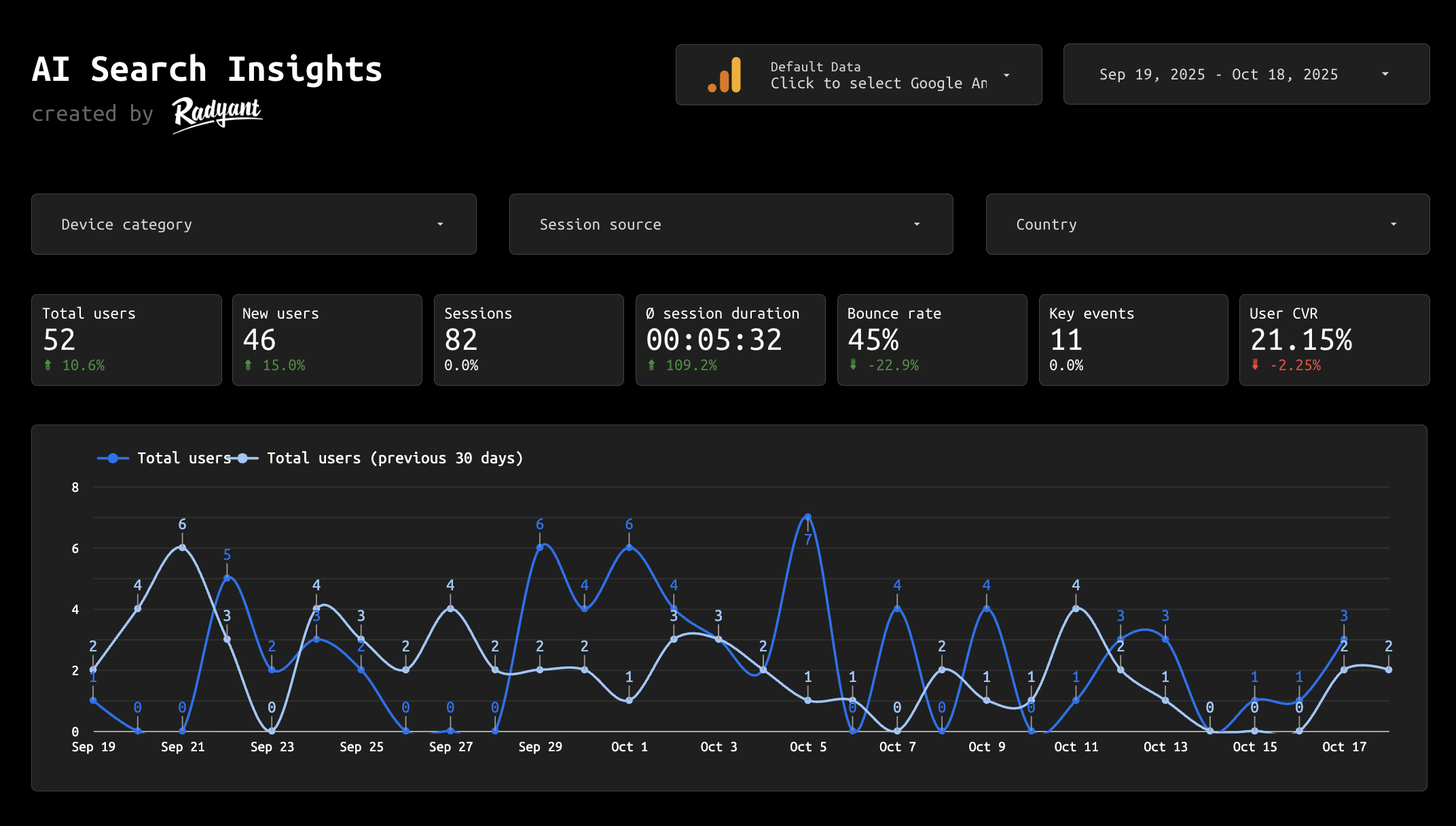Toggle the Total users legend series
Screen dimensions: 1456x826
tap(164, 459)
